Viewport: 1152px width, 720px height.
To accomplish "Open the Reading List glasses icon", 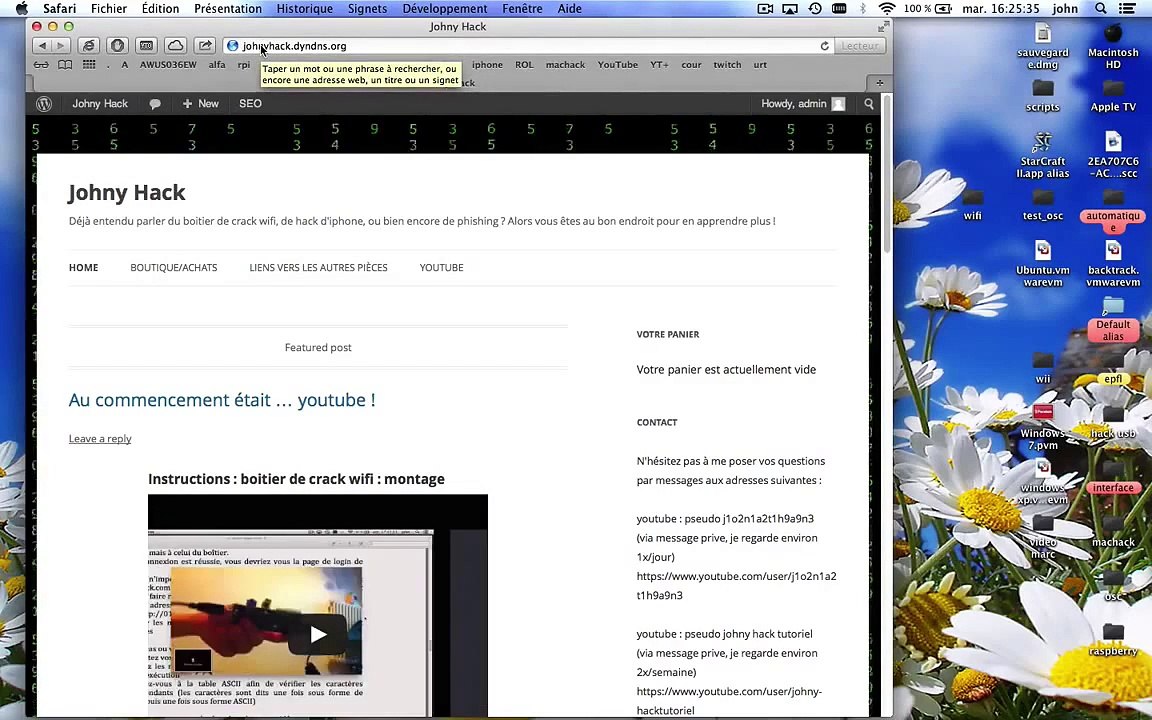I will pos(41,65).
